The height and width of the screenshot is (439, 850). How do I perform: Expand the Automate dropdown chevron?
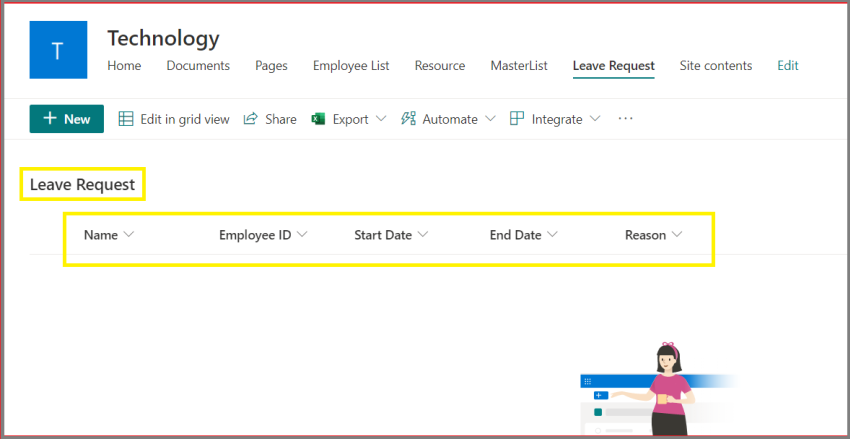click(x=490, y=119)
